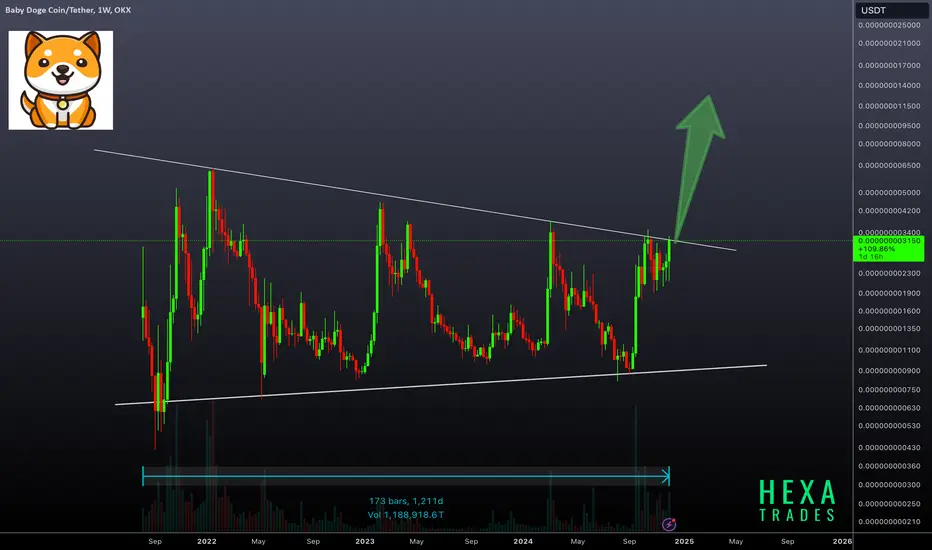Click the "Vol 1,188,918.6T" volume text
This screenshot has width=932, height=550.
pyautogui.click(x=406, y=515)
